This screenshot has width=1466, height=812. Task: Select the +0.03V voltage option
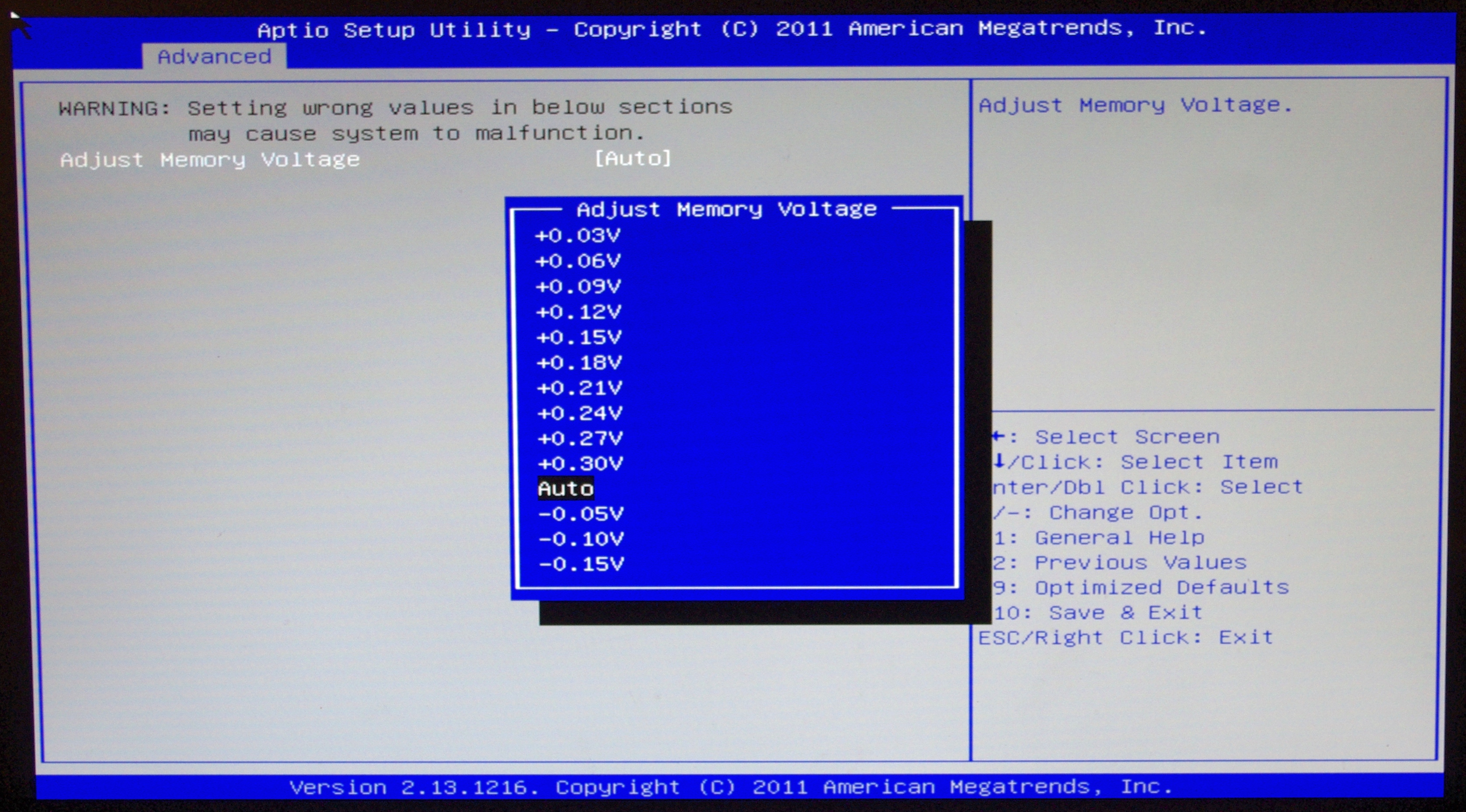point(578,236)
